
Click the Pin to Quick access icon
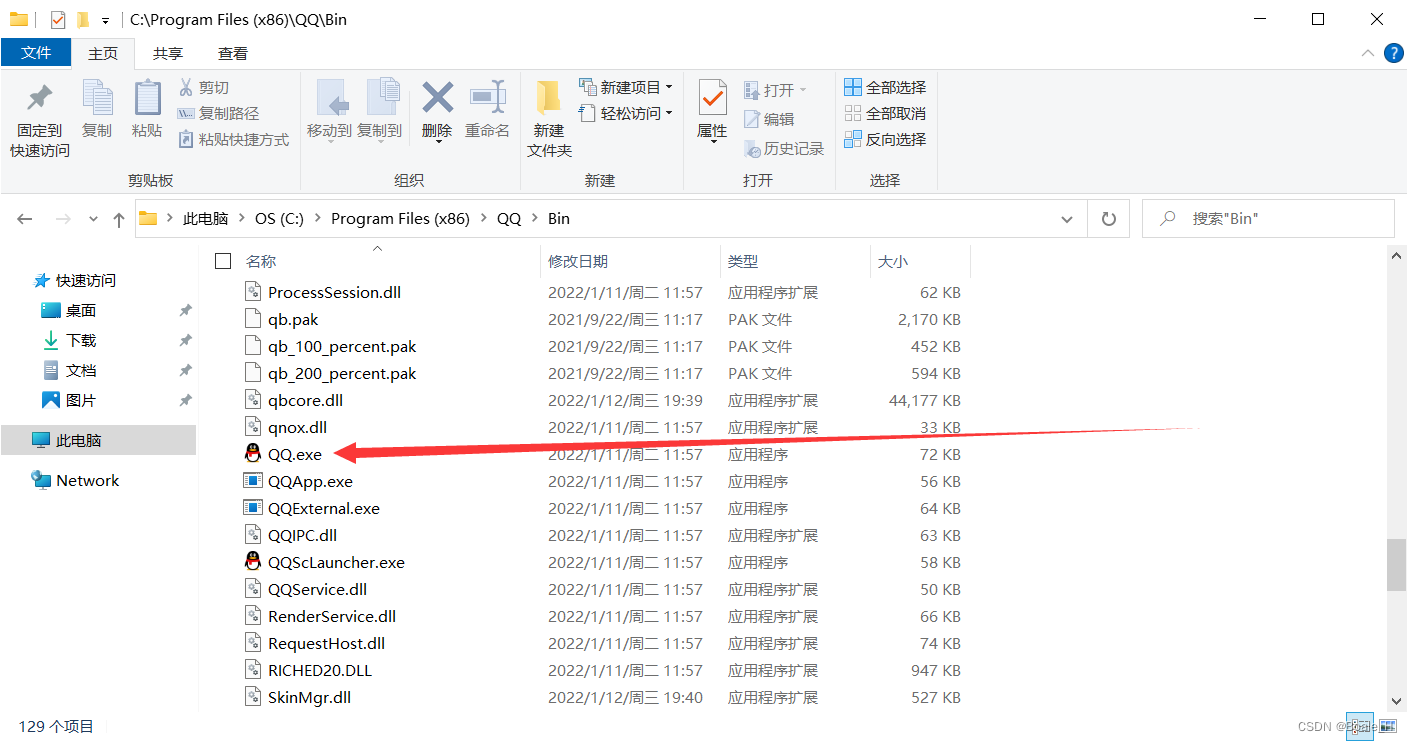[x=40, y=98]
